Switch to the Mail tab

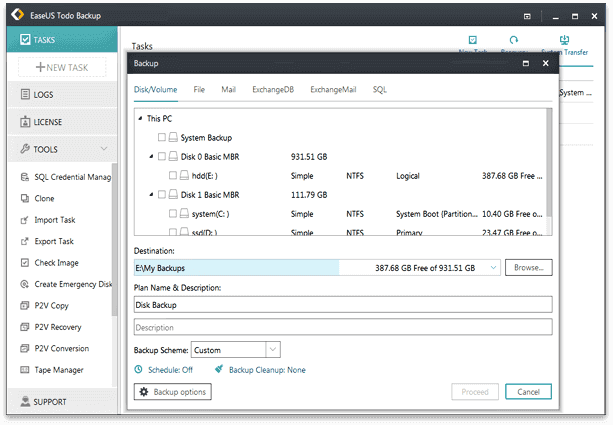click(229, 90)
